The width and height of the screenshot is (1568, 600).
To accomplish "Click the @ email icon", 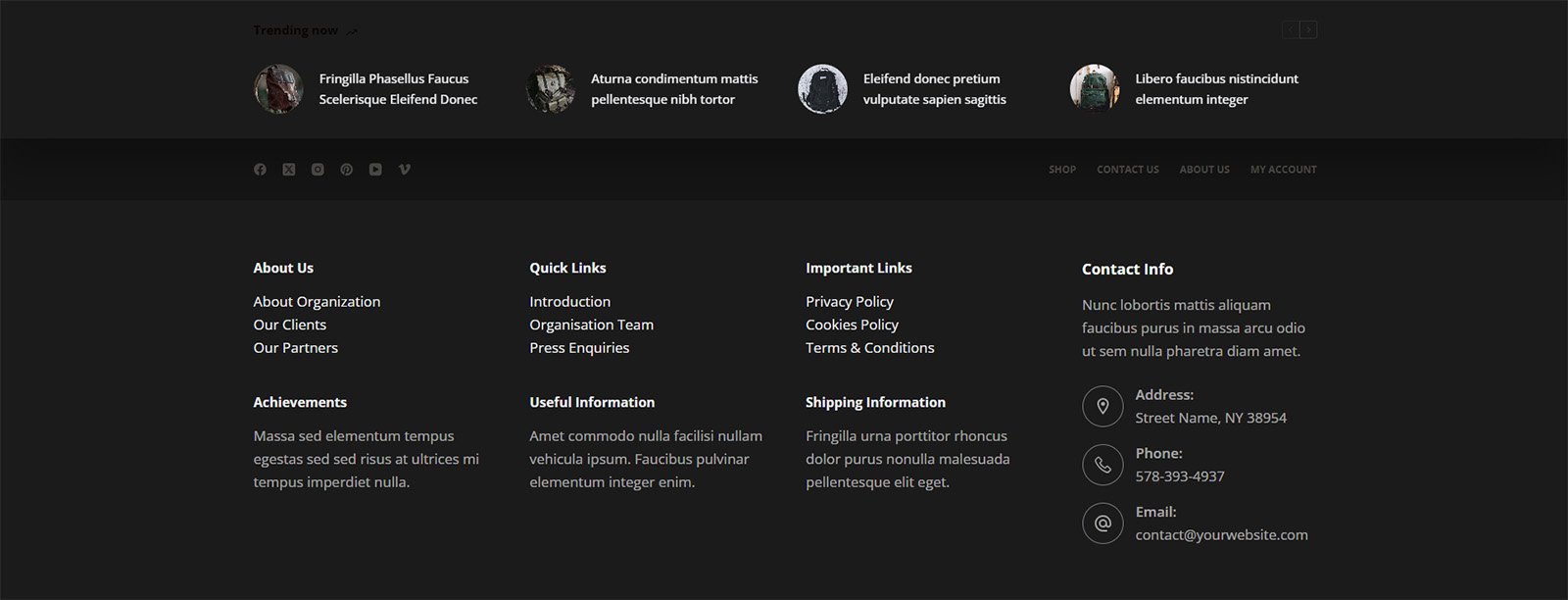I will (1102, 524).
